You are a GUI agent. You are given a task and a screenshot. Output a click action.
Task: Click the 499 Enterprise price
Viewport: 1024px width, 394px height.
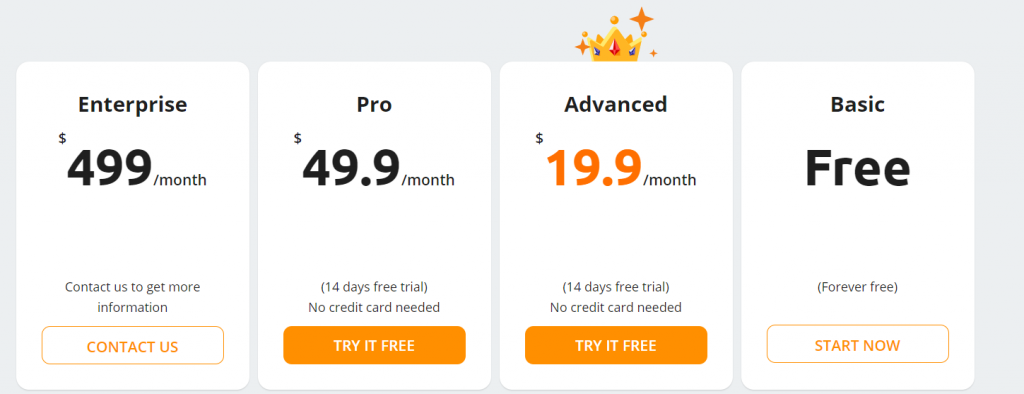pyautogui.click(x=110, y=168)
